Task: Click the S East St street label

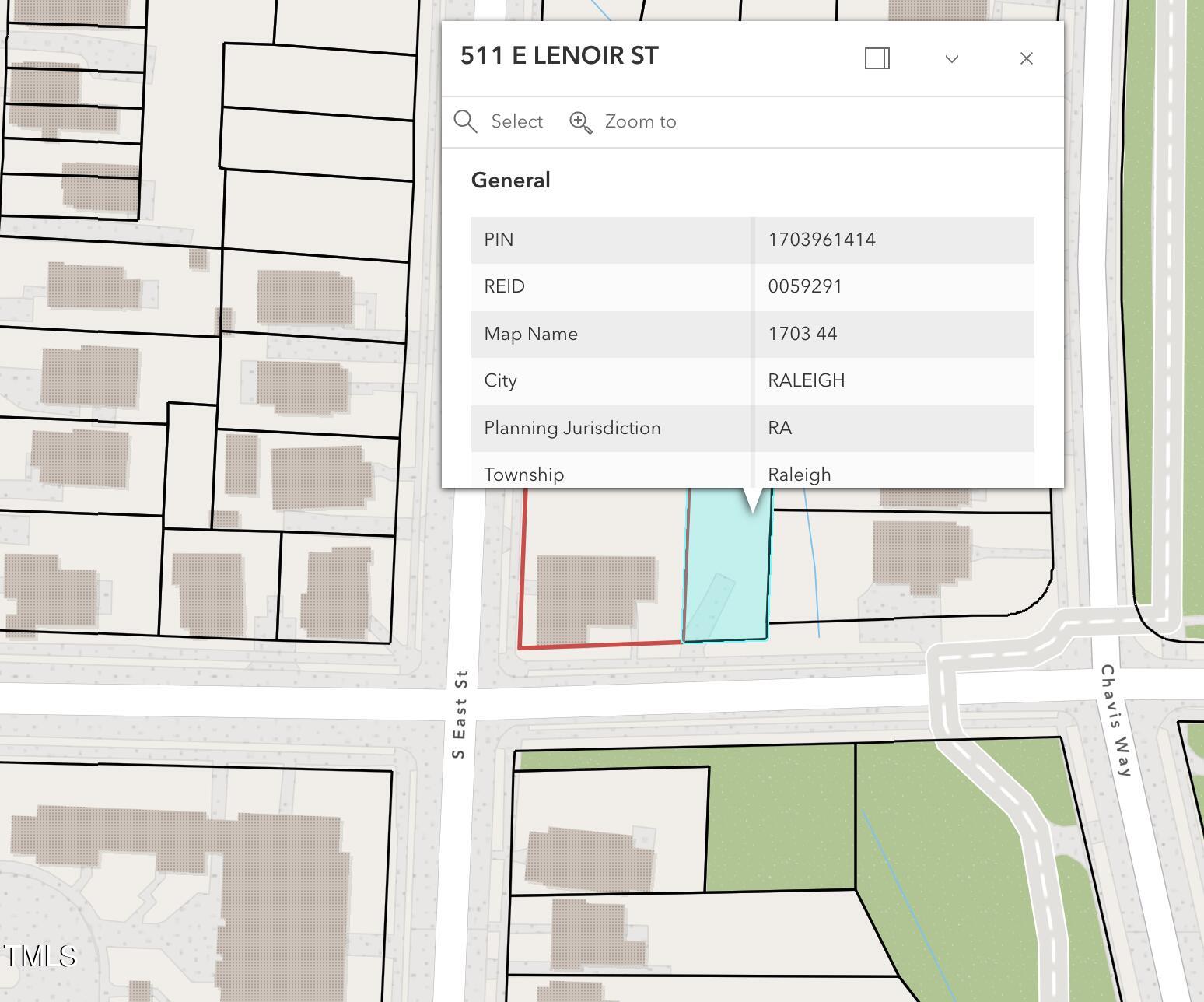Action: [x=460, y=714]
